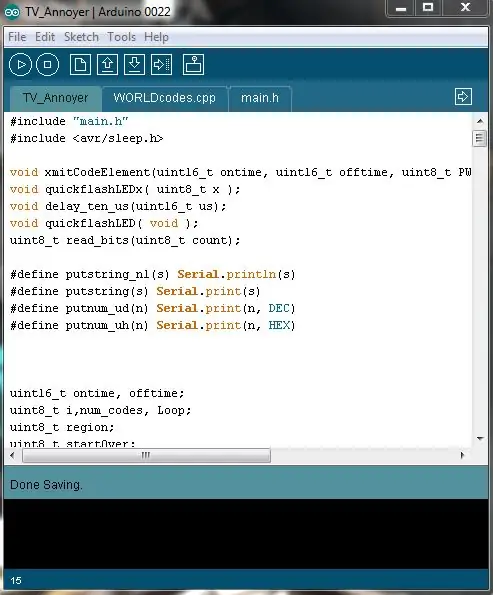Open the Sketch menu

(x=81, y=37)
